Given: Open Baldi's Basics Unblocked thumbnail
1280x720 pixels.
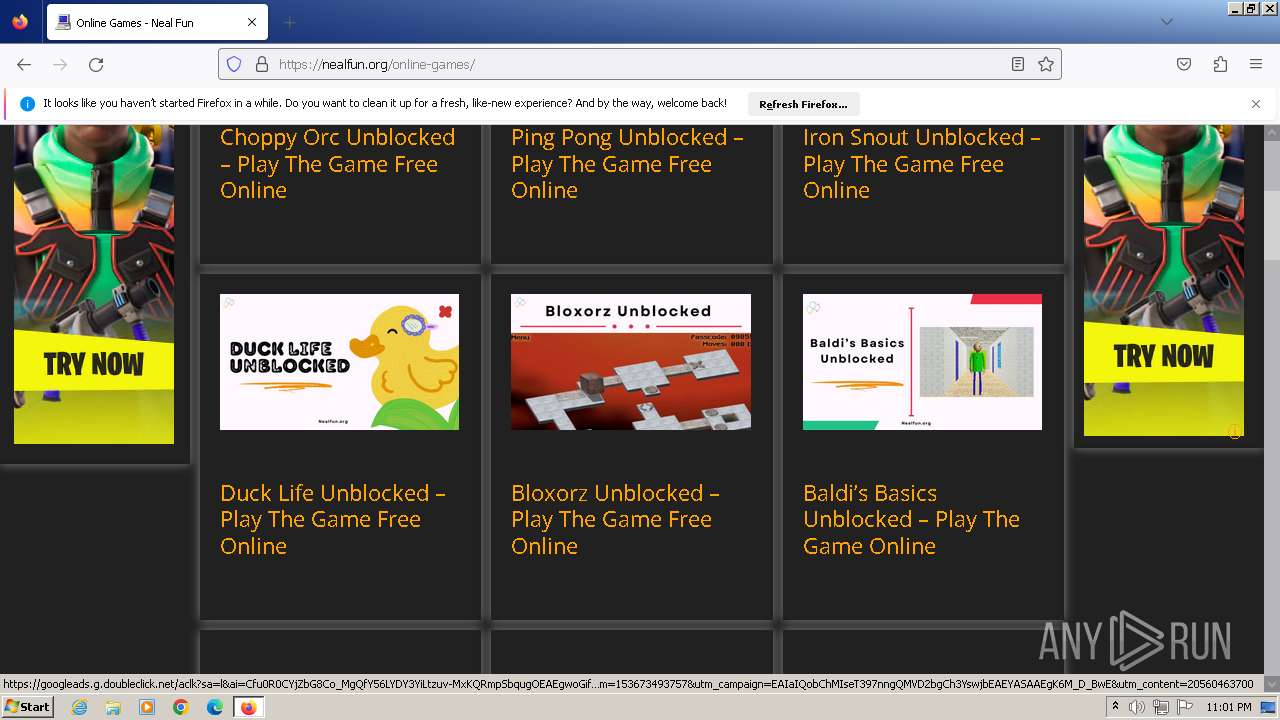Looking at the screenshot, I should (922, 362).
